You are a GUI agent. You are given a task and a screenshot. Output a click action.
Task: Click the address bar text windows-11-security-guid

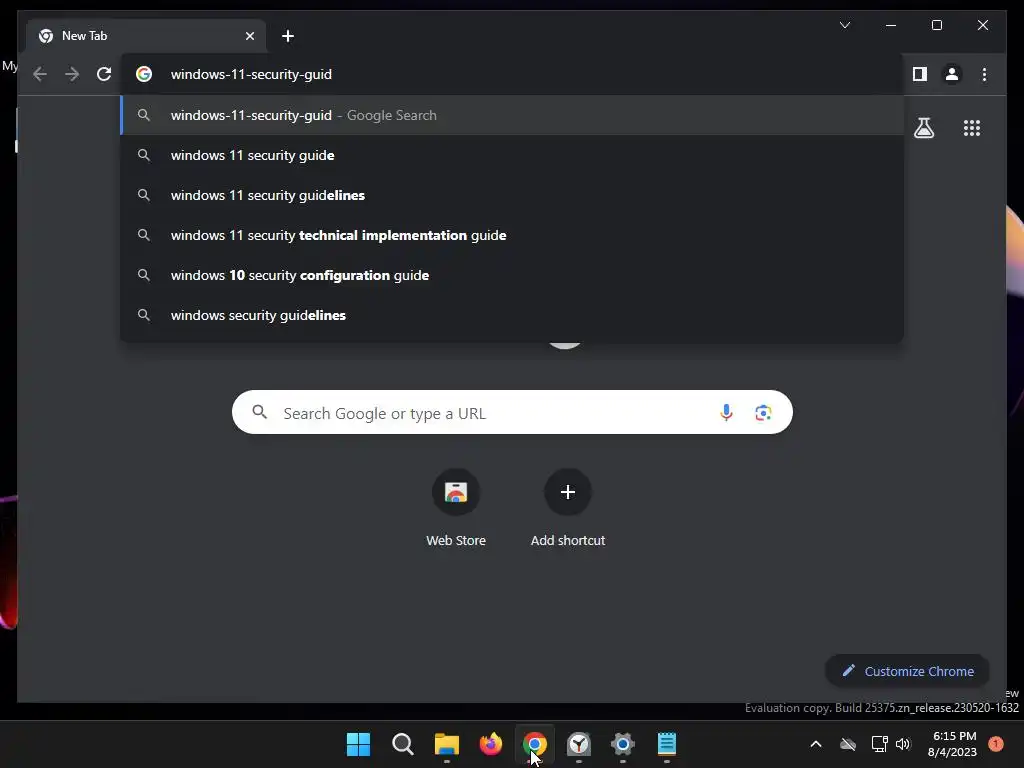pyautogui.click(x=251, y=74)
